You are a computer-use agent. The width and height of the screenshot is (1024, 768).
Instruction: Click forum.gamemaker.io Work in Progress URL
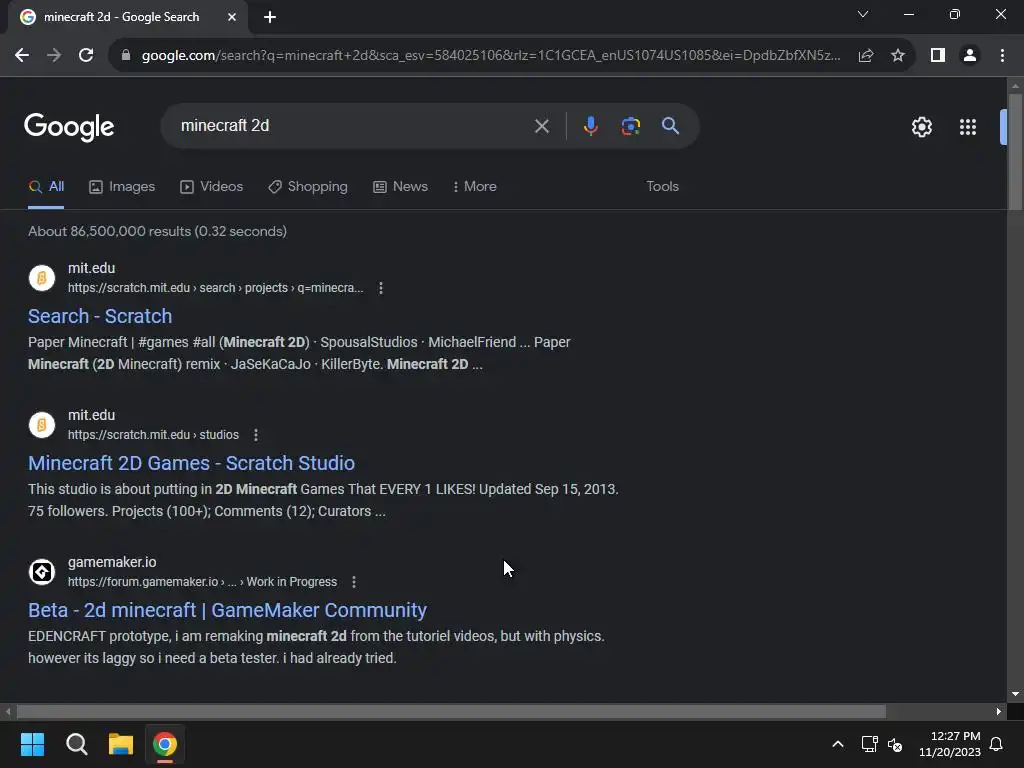(202, 582)
